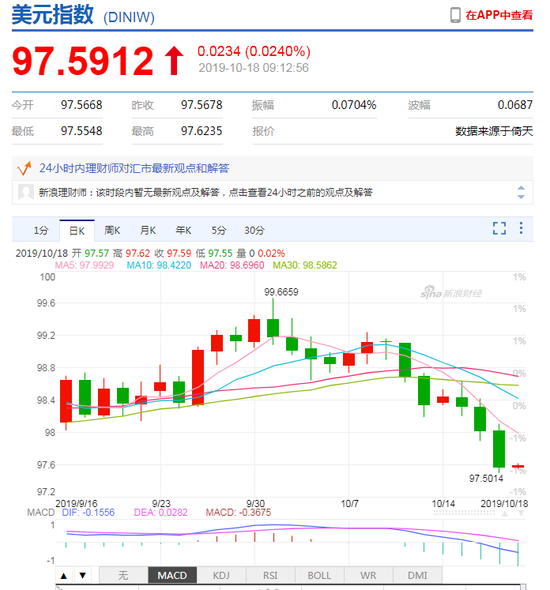
Task: Switch to the 月K chart tab
Action: pyautogui.click(x=148, y=230)
